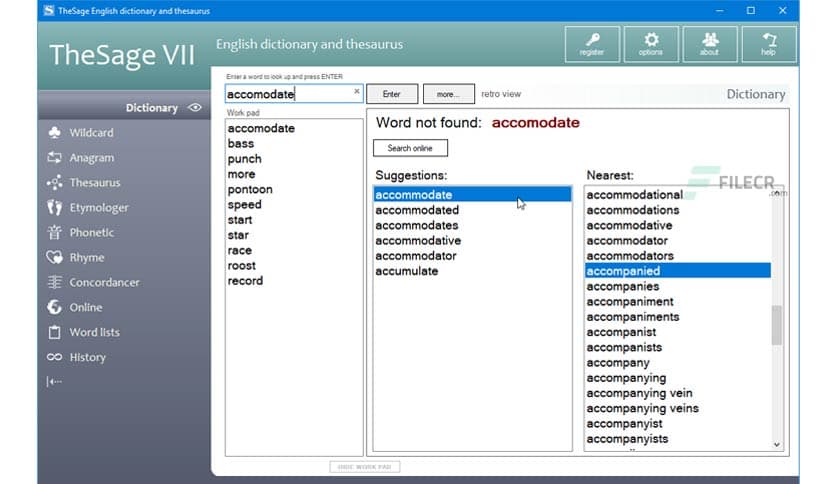Select the Concordancer menu label
The width and height of the screenshot is (836, 484).
(x=104, y=283)
